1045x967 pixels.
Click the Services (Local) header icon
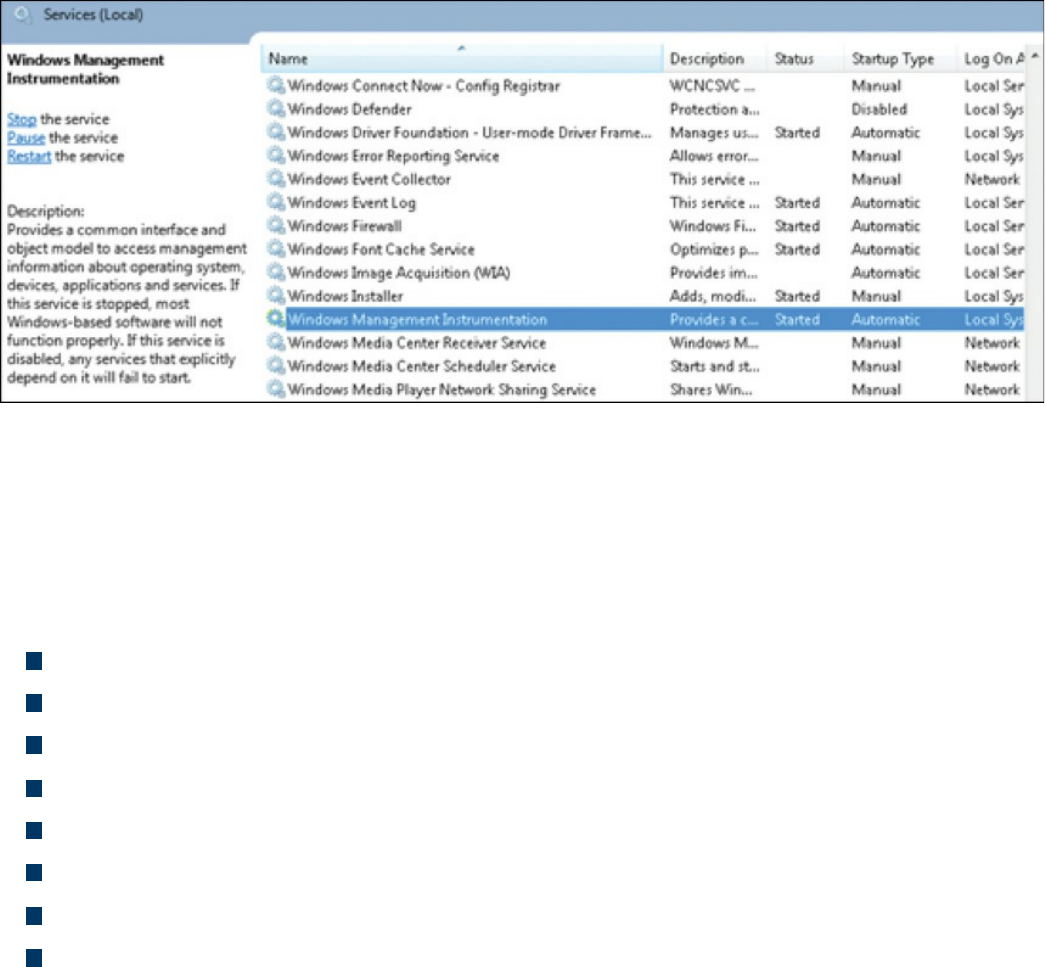(23, 15)
